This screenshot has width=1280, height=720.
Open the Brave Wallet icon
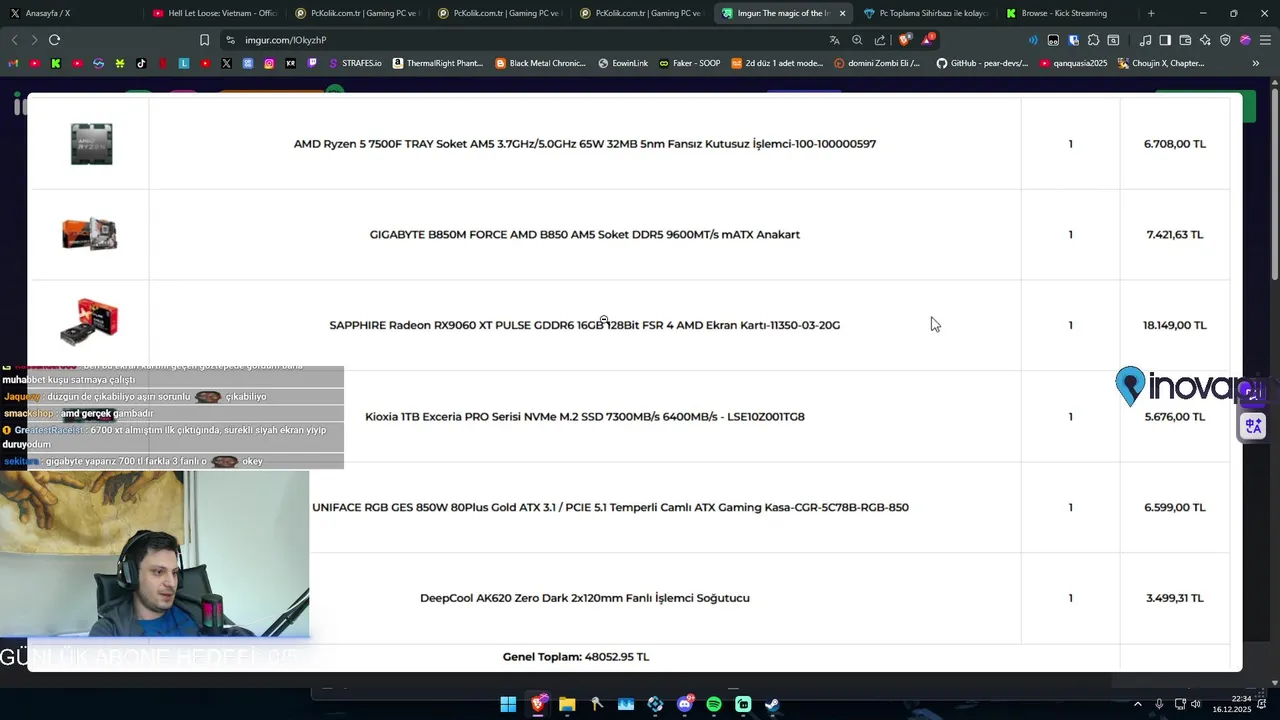tap(1185, 40)
